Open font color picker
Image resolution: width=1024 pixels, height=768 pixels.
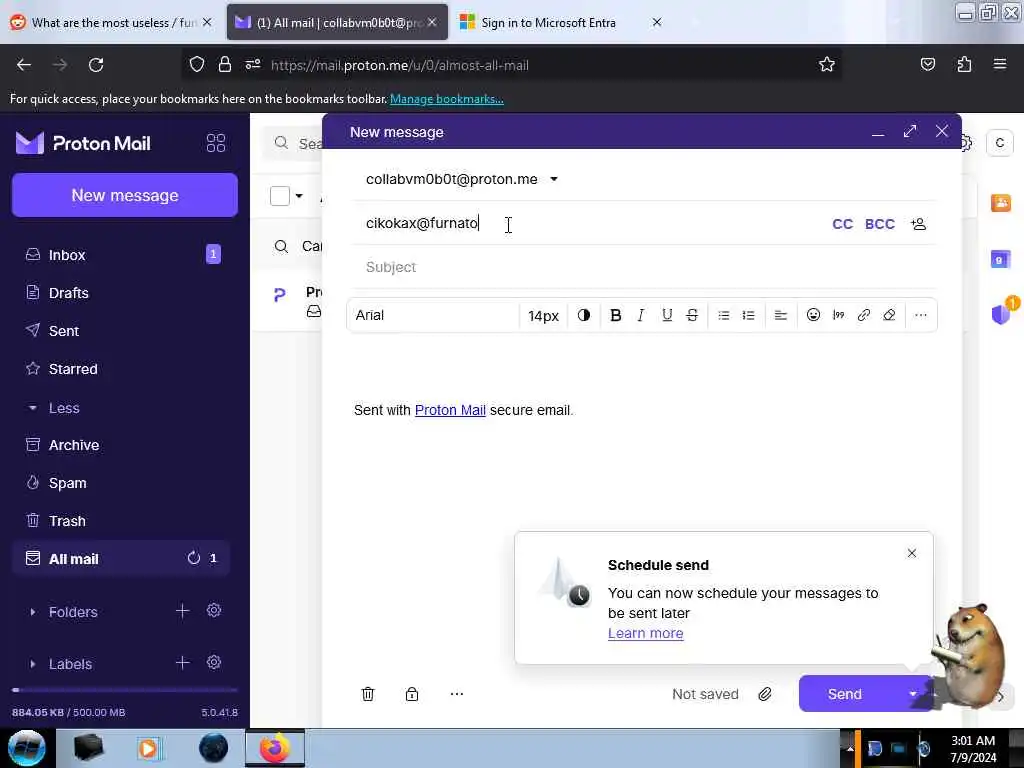pos(584,315)
